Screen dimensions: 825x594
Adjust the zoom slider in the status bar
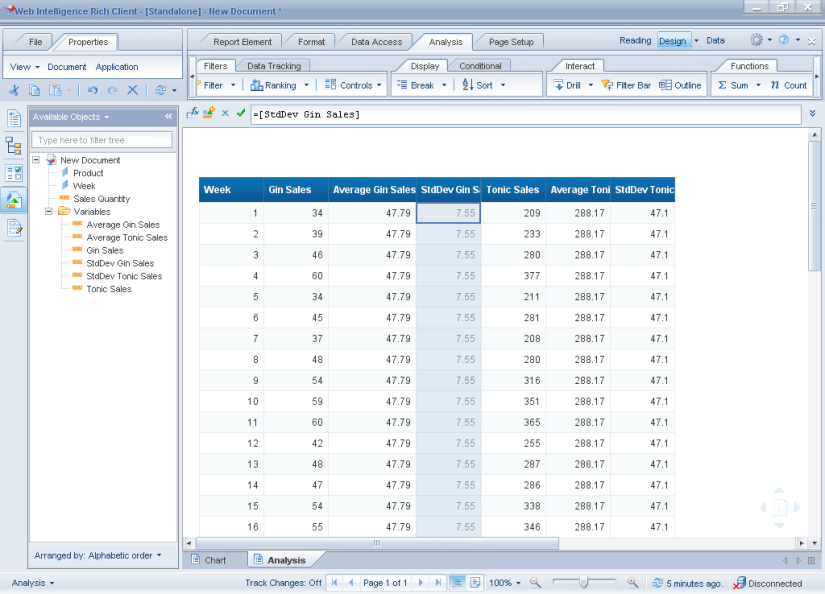tap(585, 582)
